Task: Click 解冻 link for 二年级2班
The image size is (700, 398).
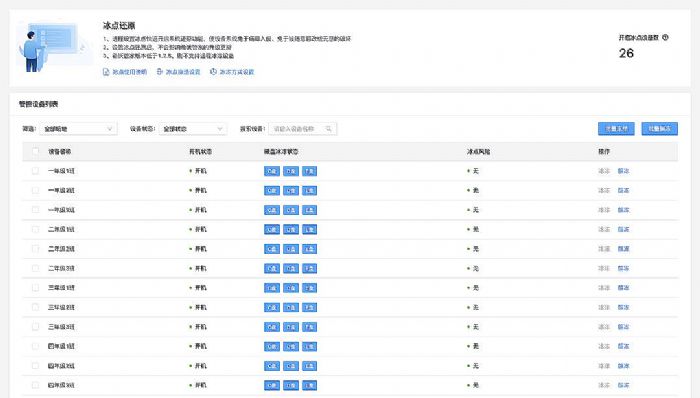Action: [x=623, y=249]
